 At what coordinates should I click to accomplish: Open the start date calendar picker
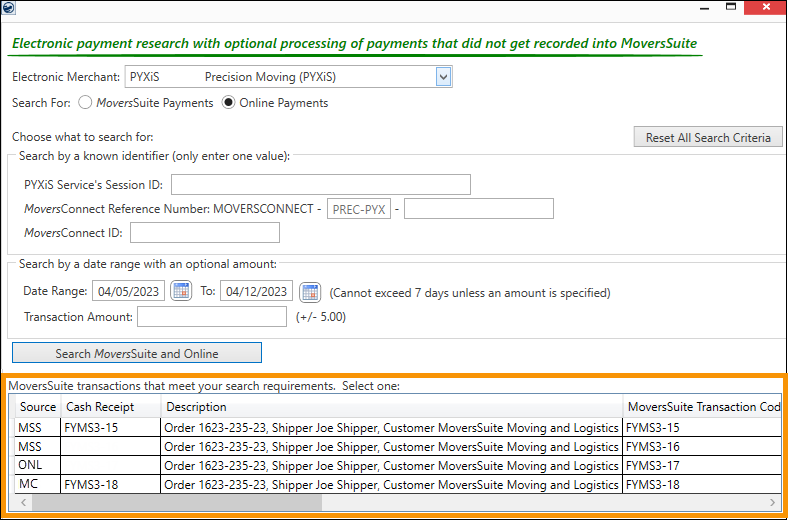pyautogui.click(x=181, y=292)
